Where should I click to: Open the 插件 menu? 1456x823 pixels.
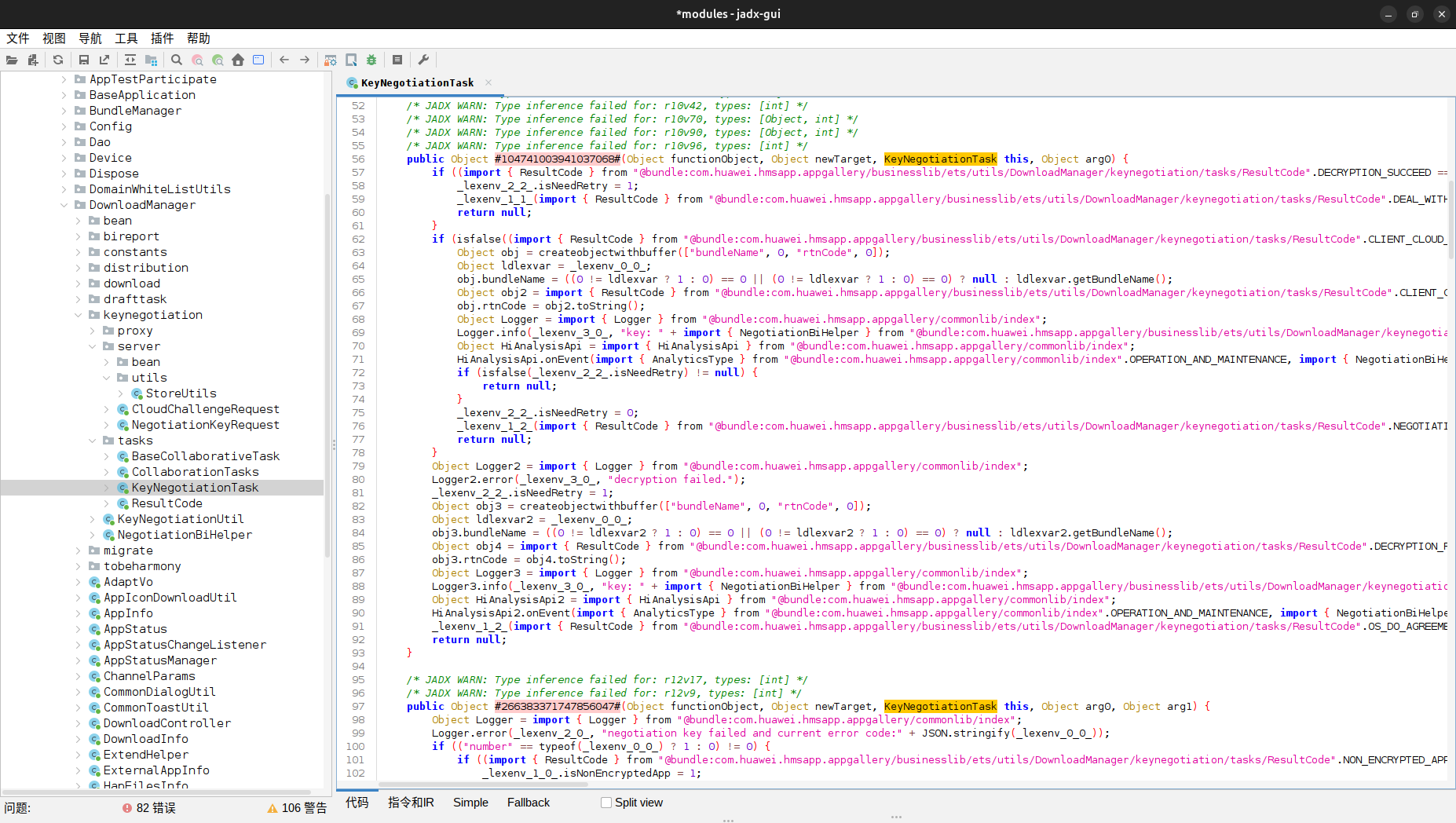[163, 38]
